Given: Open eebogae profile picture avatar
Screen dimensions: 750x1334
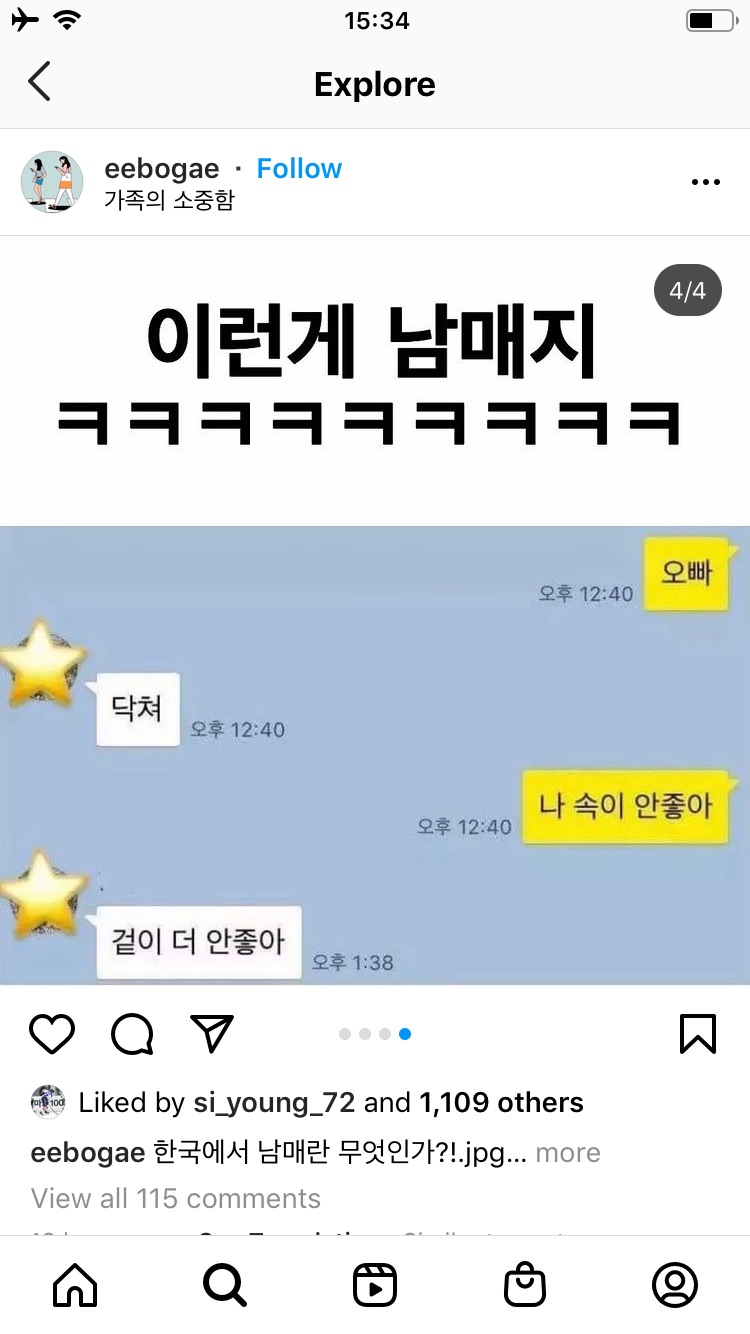Looking at the screenshot, I should pos(52,182).
